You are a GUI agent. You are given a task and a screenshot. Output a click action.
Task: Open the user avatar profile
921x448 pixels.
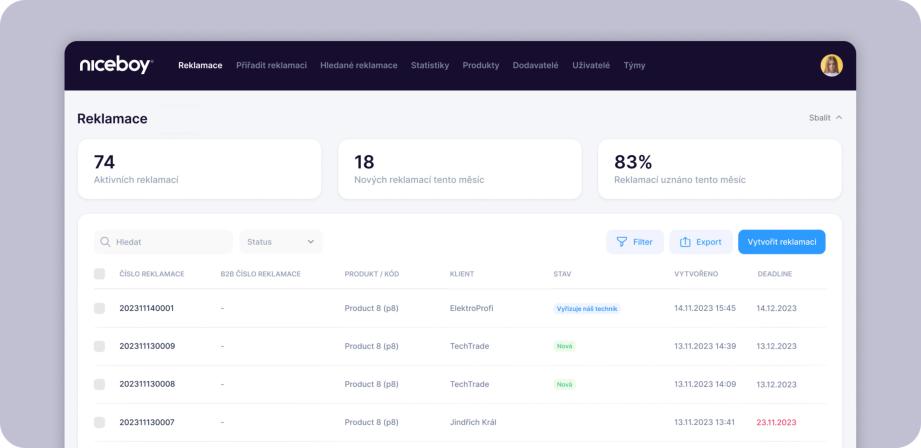pos(831,65)
